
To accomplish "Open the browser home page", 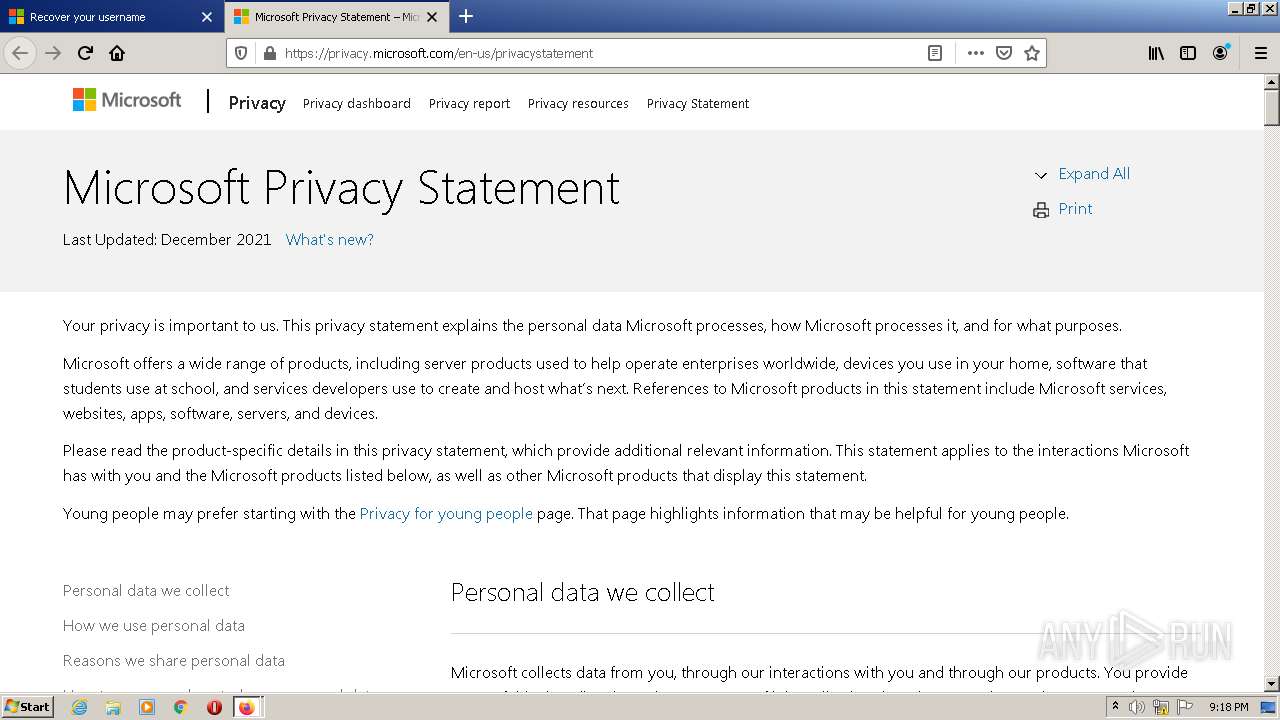I will point(117,53).
